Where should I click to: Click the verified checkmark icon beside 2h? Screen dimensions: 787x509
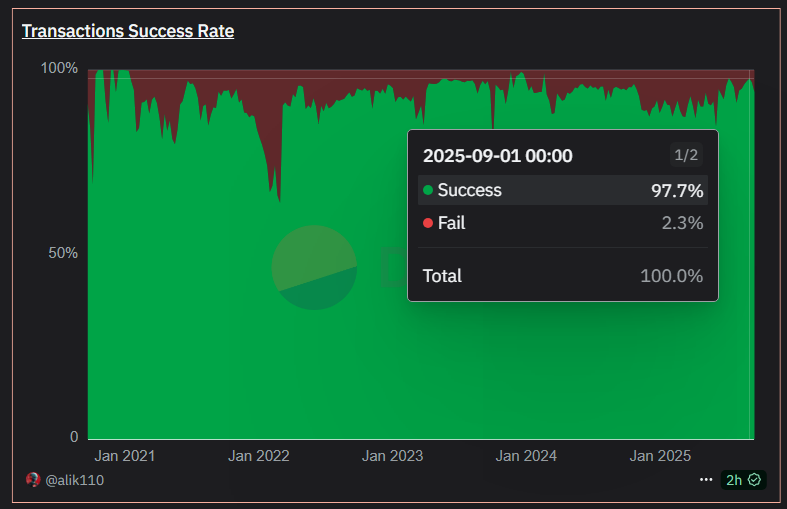pos(754,480)
